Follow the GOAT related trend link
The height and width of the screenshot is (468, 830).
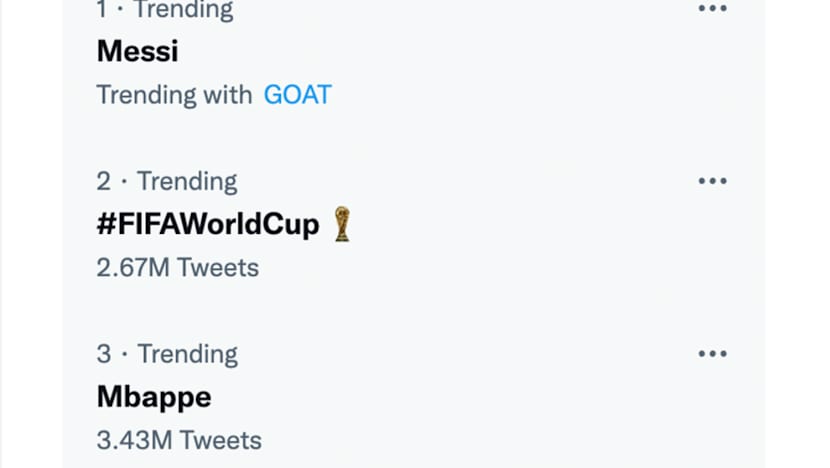coord(297,95)
